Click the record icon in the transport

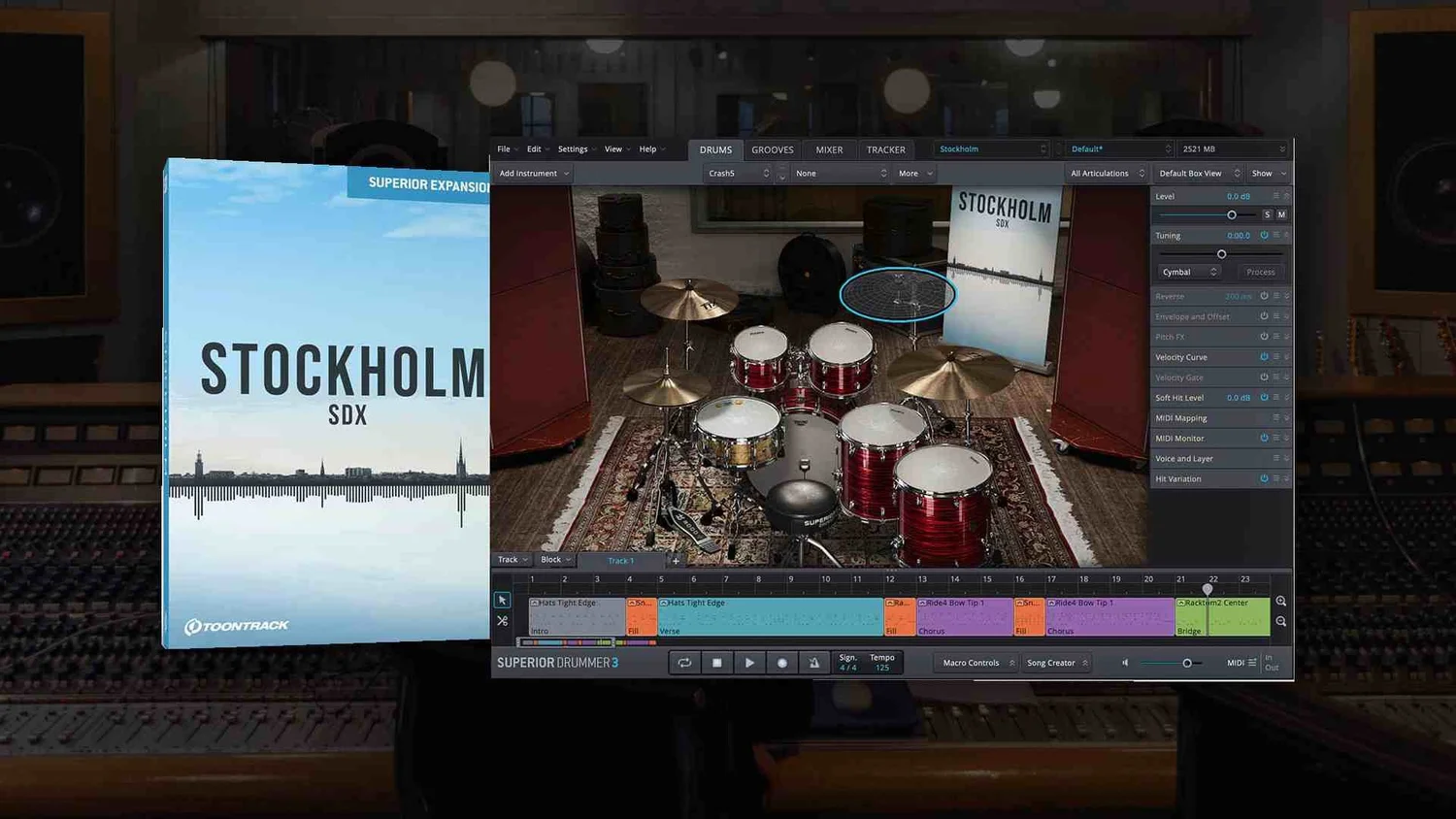[x=782, y=662]
